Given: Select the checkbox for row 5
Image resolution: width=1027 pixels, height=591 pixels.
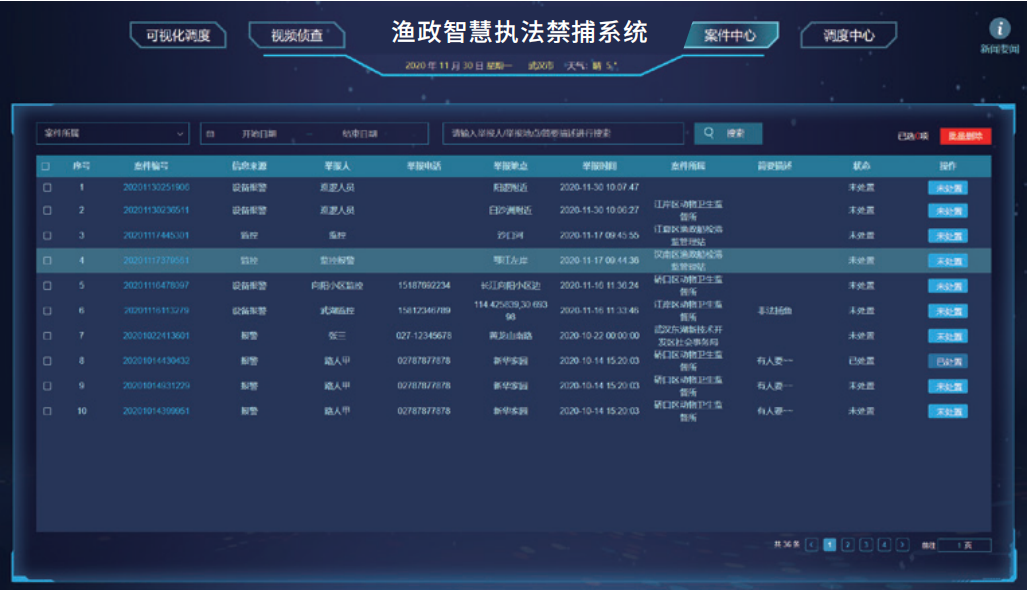Looking at the screenshot, I should (x=46, y=286).
